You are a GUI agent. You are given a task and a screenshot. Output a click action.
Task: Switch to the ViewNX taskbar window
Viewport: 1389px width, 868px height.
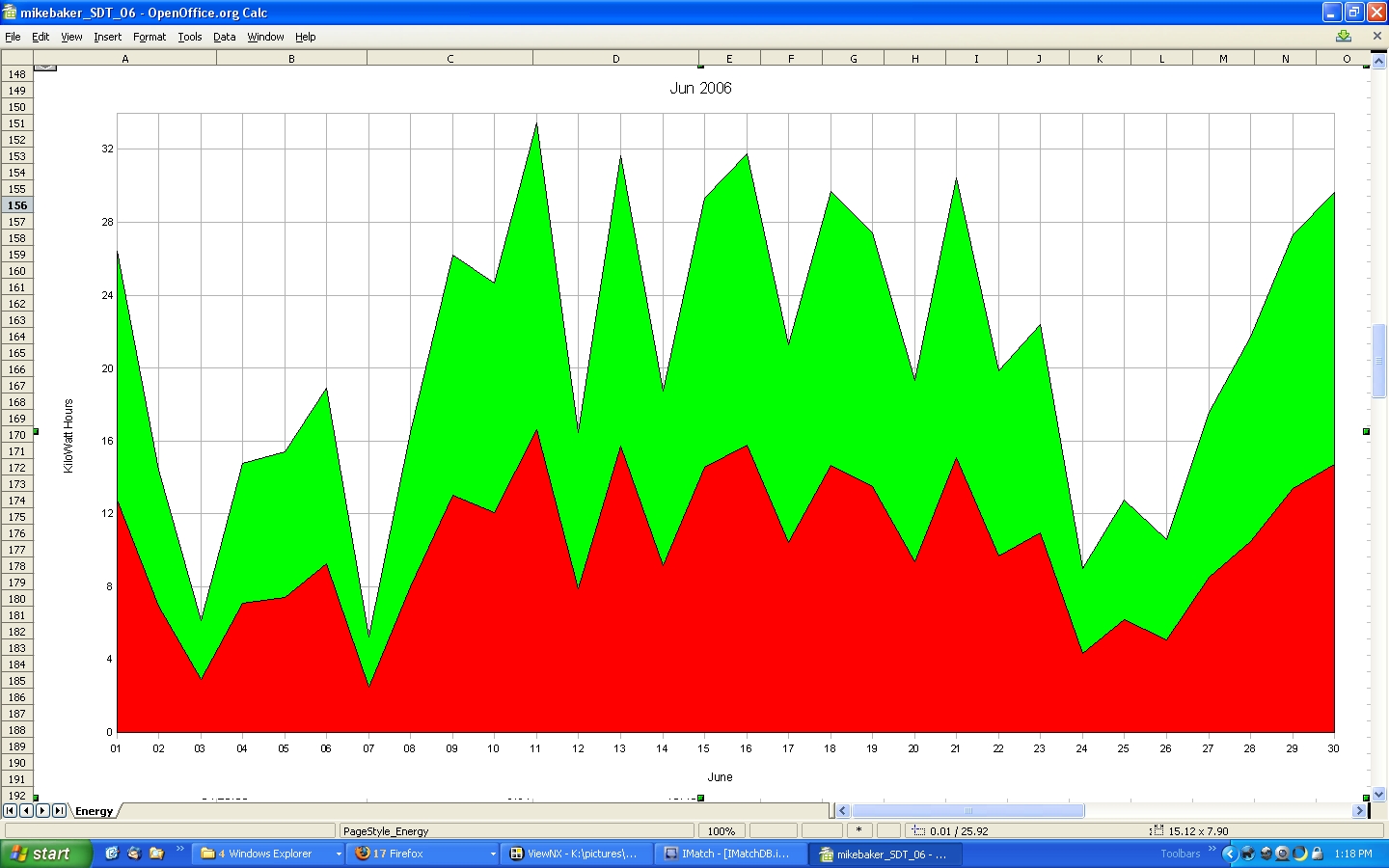tap(575, 854)
